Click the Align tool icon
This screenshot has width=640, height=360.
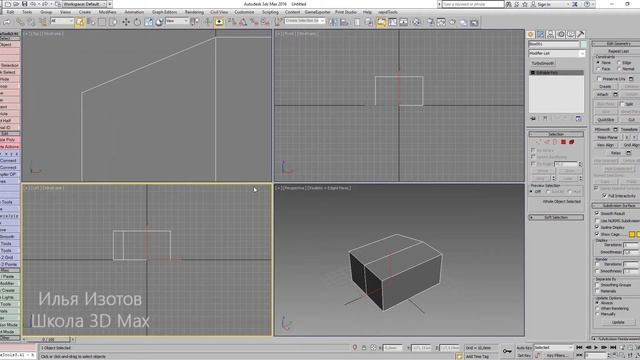[344, 22]
